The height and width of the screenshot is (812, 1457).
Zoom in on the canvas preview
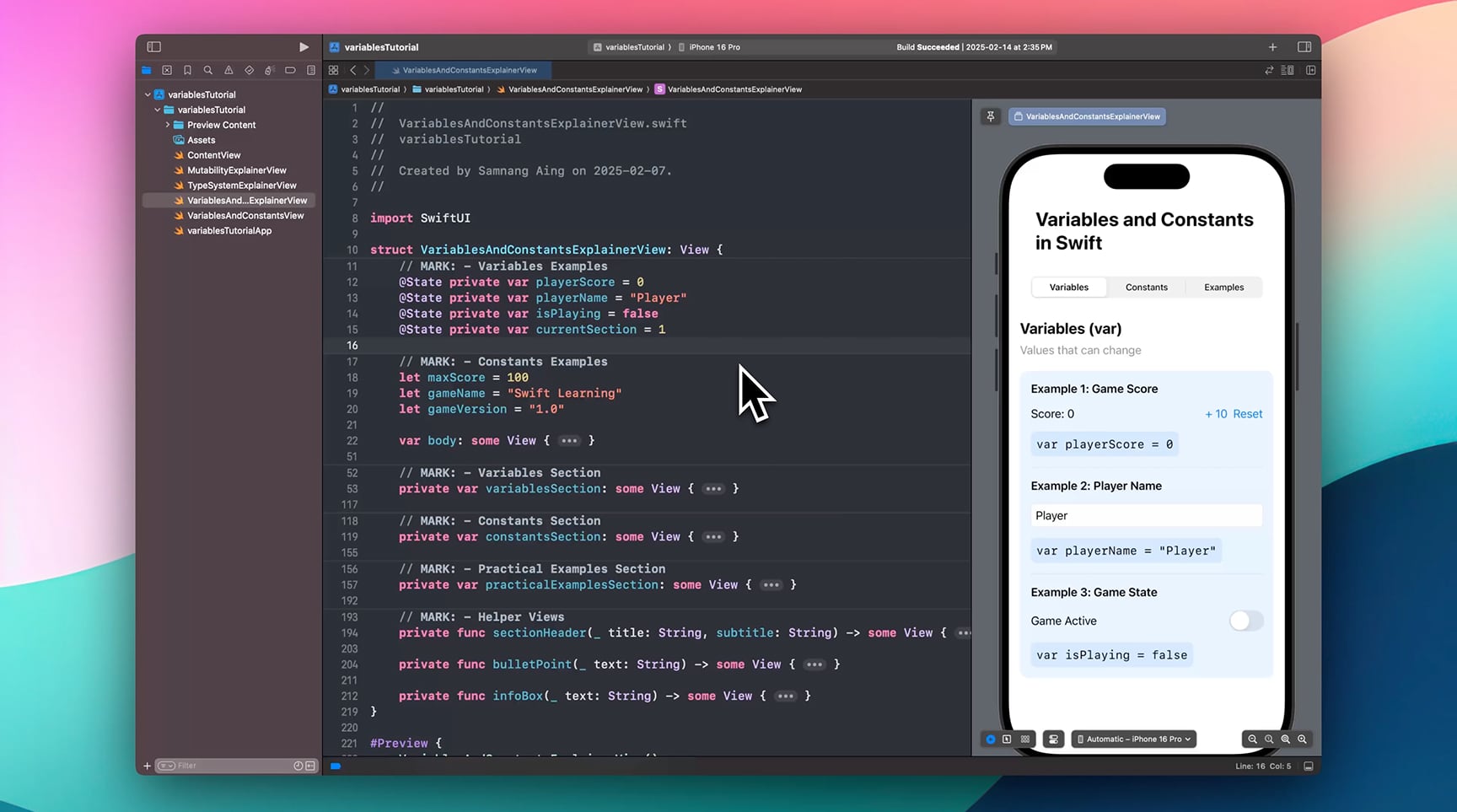point(1302,739)
